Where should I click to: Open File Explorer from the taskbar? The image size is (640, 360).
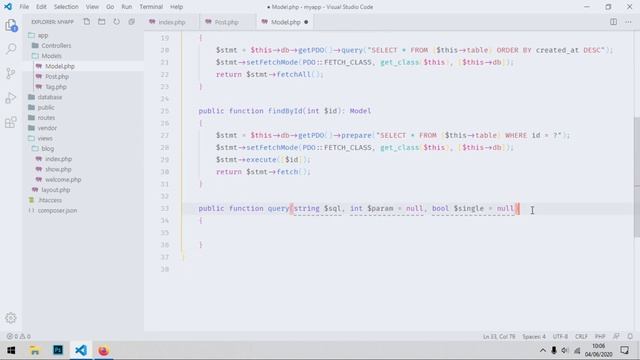pos(35,351)
